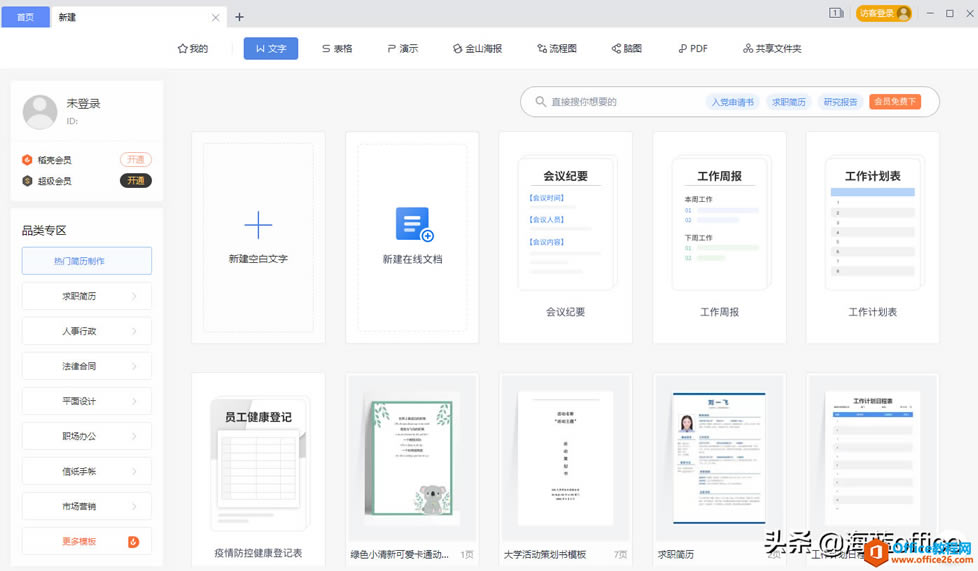The height and width of the screenshot is (571, 978).
Task: Switch to the 表格 tab
Action: [337, 48]
